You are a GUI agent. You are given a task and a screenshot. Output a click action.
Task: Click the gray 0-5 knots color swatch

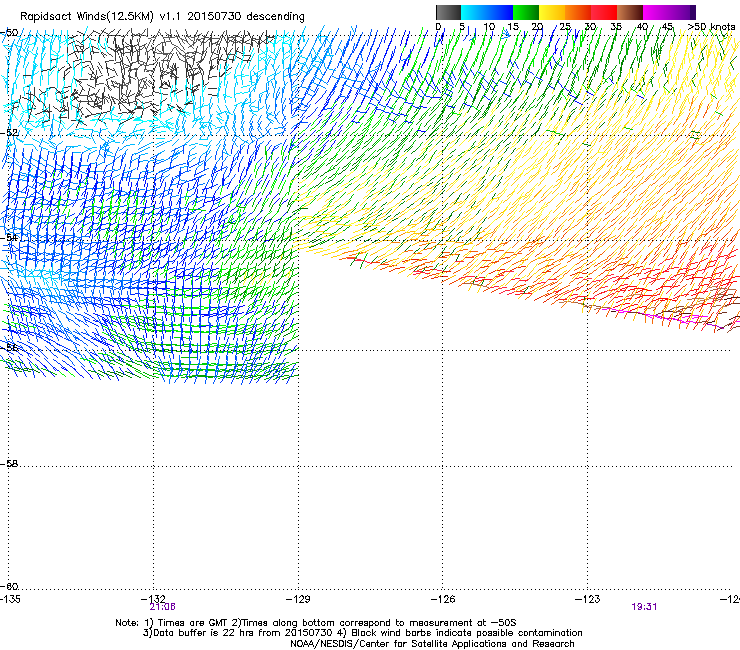[x=448, y=12]
